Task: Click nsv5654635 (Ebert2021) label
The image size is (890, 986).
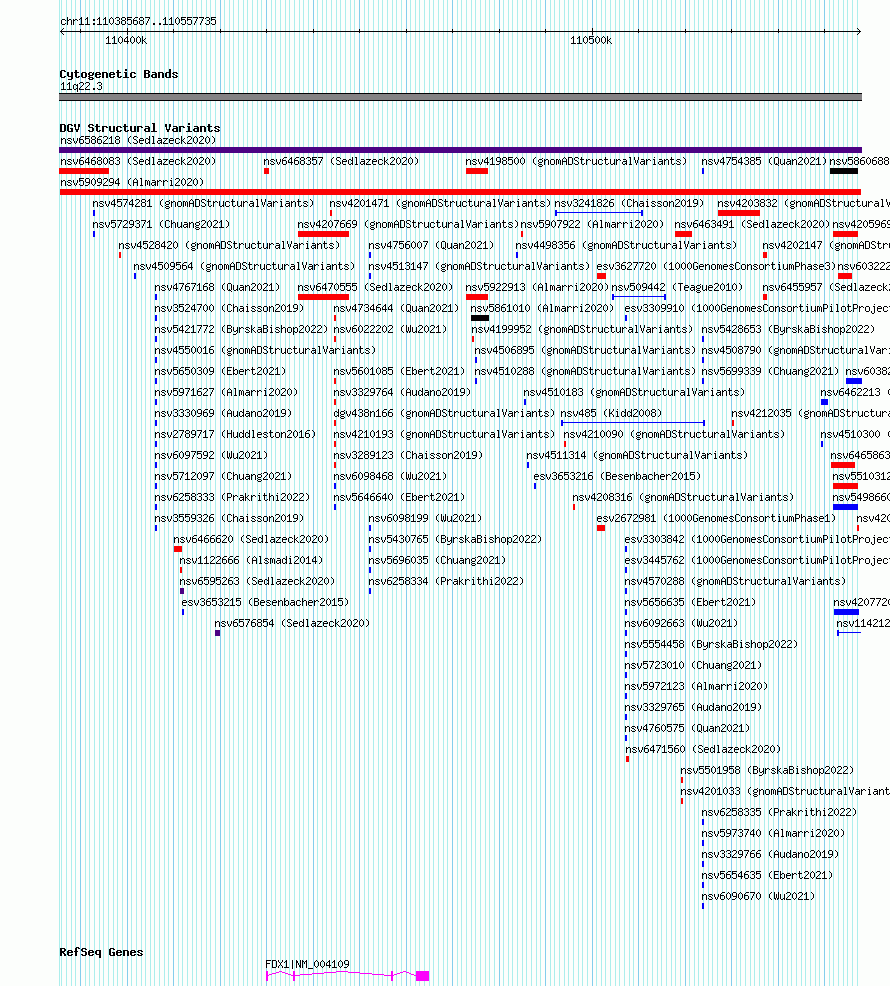Action: coord(767,875)
